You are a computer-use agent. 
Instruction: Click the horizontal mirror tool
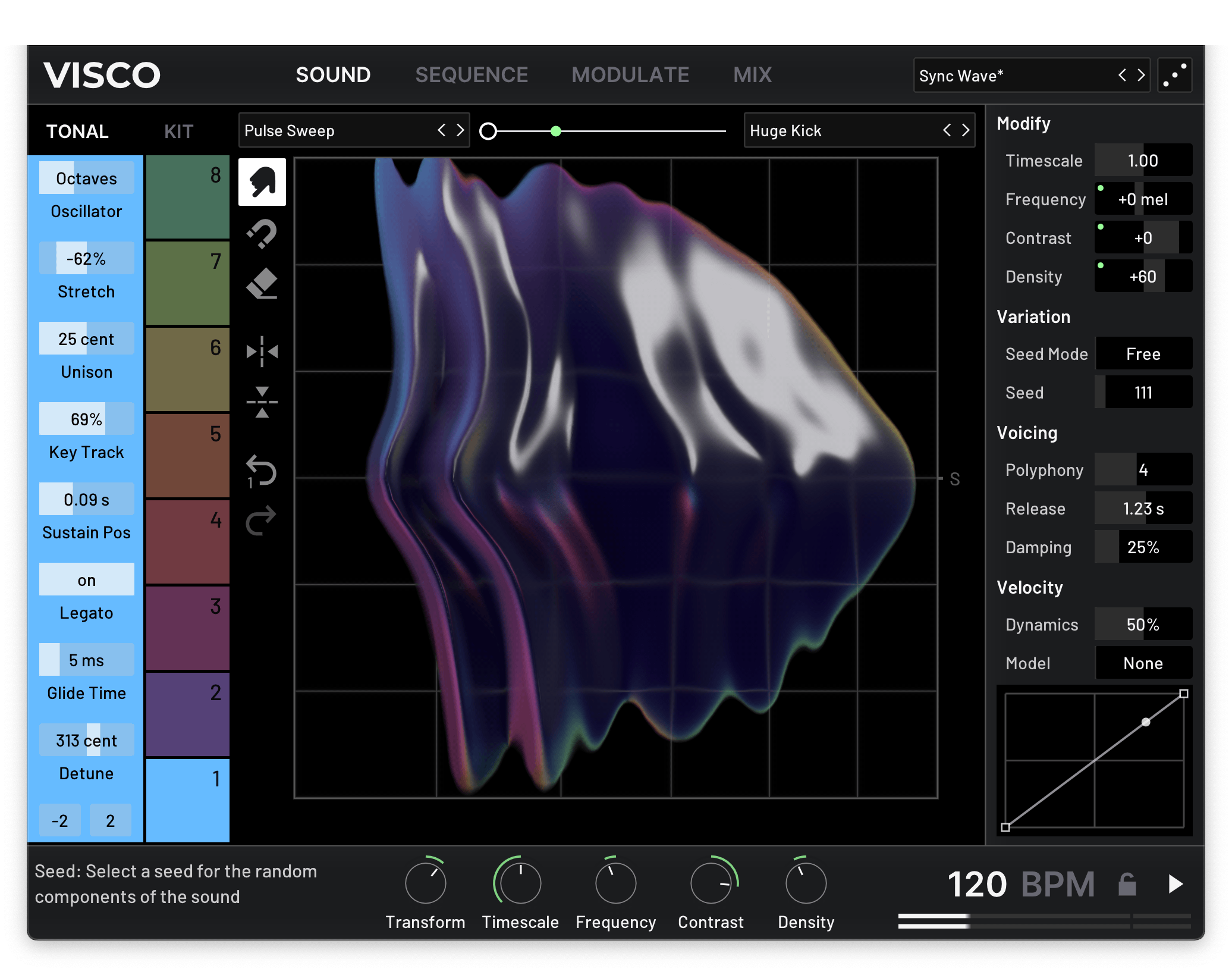coord(262,352)
